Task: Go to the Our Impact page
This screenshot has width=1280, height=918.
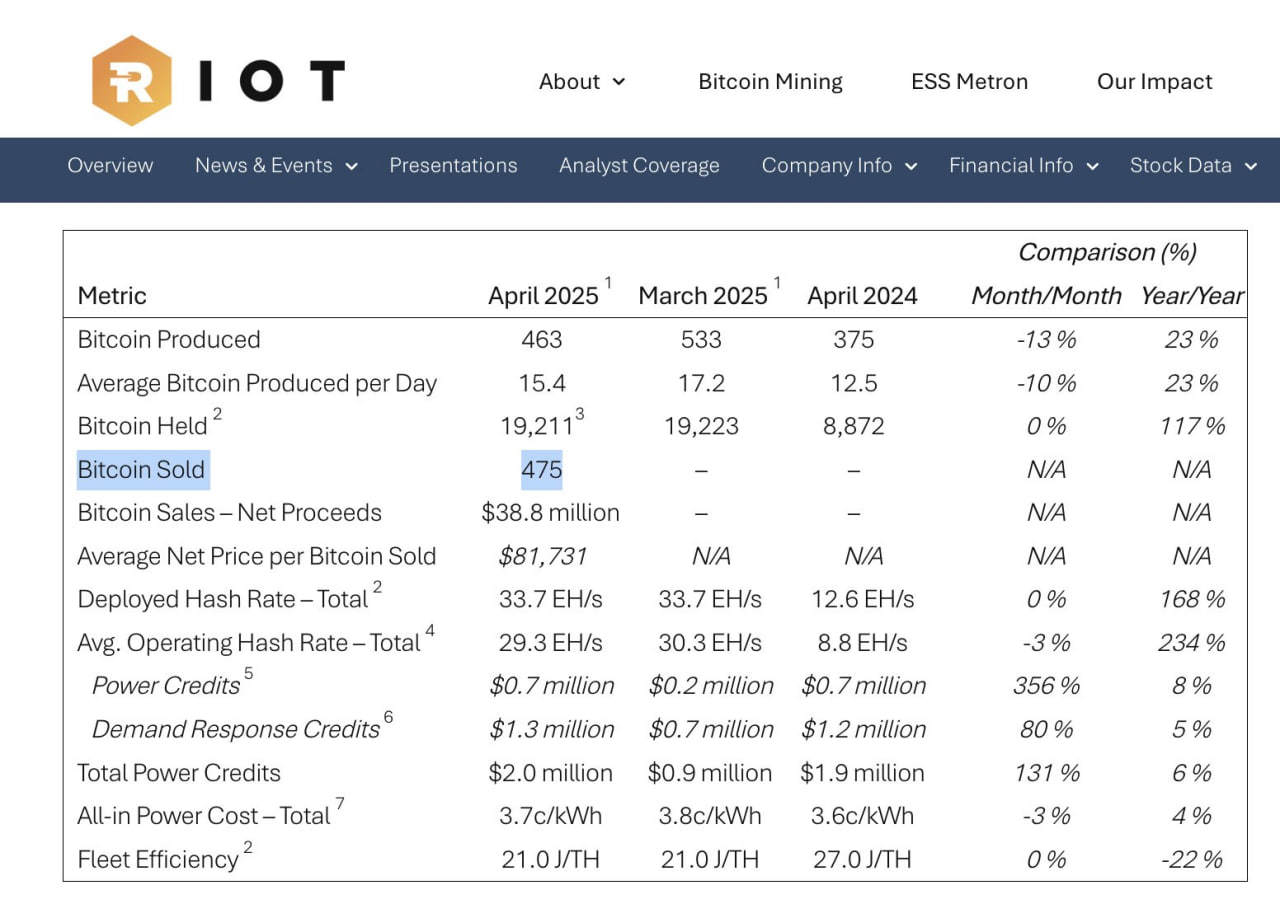Action: tap(1154, 82)
